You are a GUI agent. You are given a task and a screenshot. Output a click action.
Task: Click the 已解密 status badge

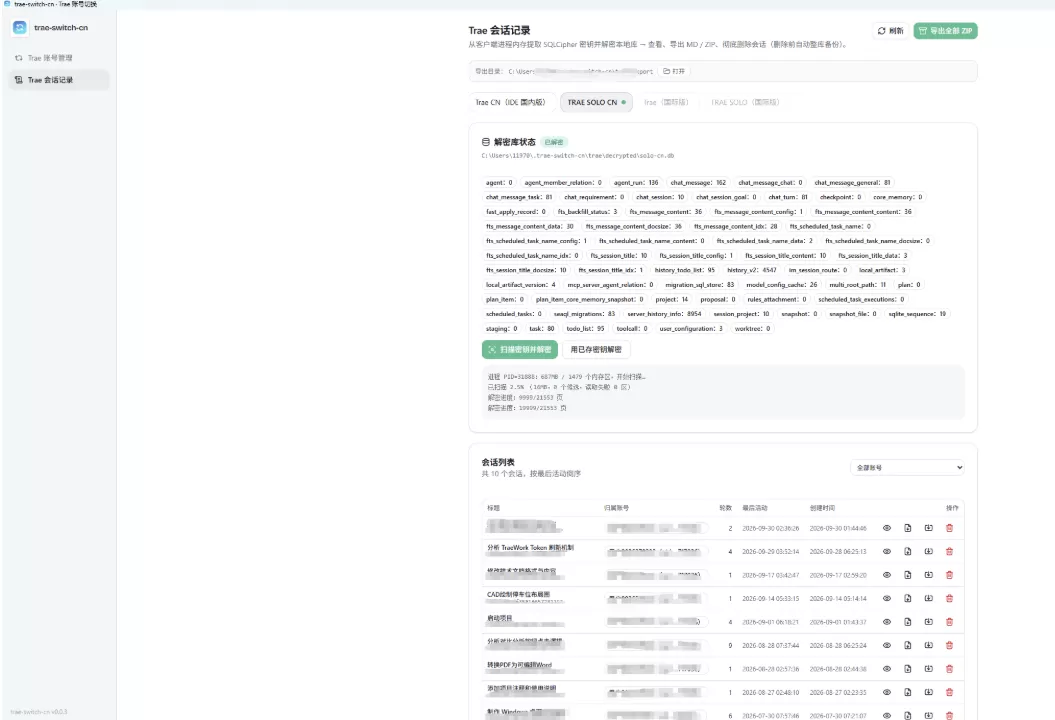554,142
